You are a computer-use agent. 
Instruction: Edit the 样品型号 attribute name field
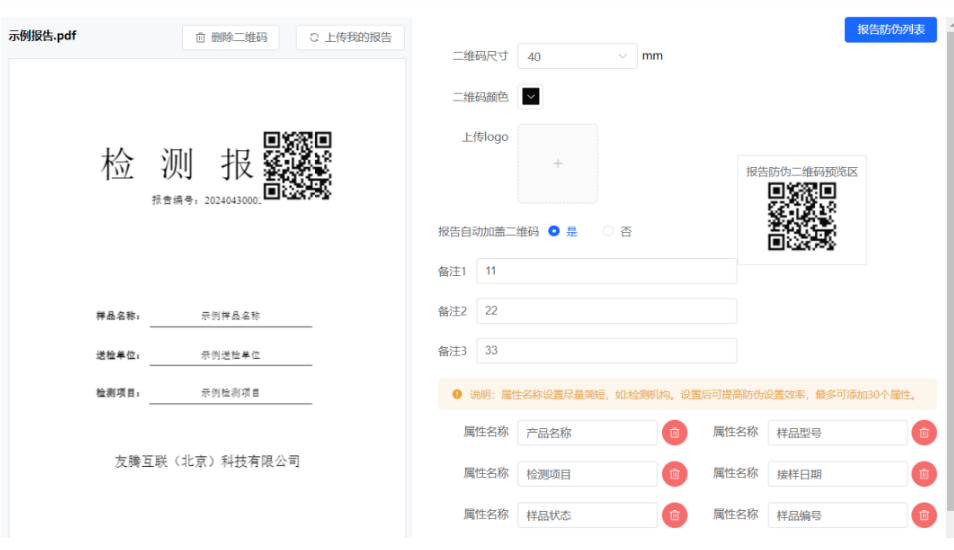(x=837, y=433)
